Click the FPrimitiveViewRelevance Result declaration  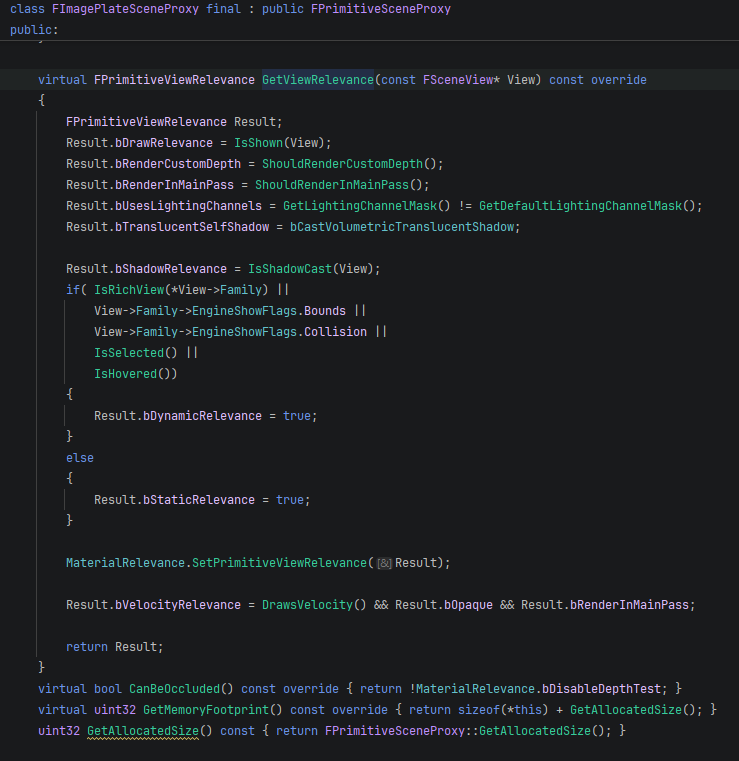(174, 122)
